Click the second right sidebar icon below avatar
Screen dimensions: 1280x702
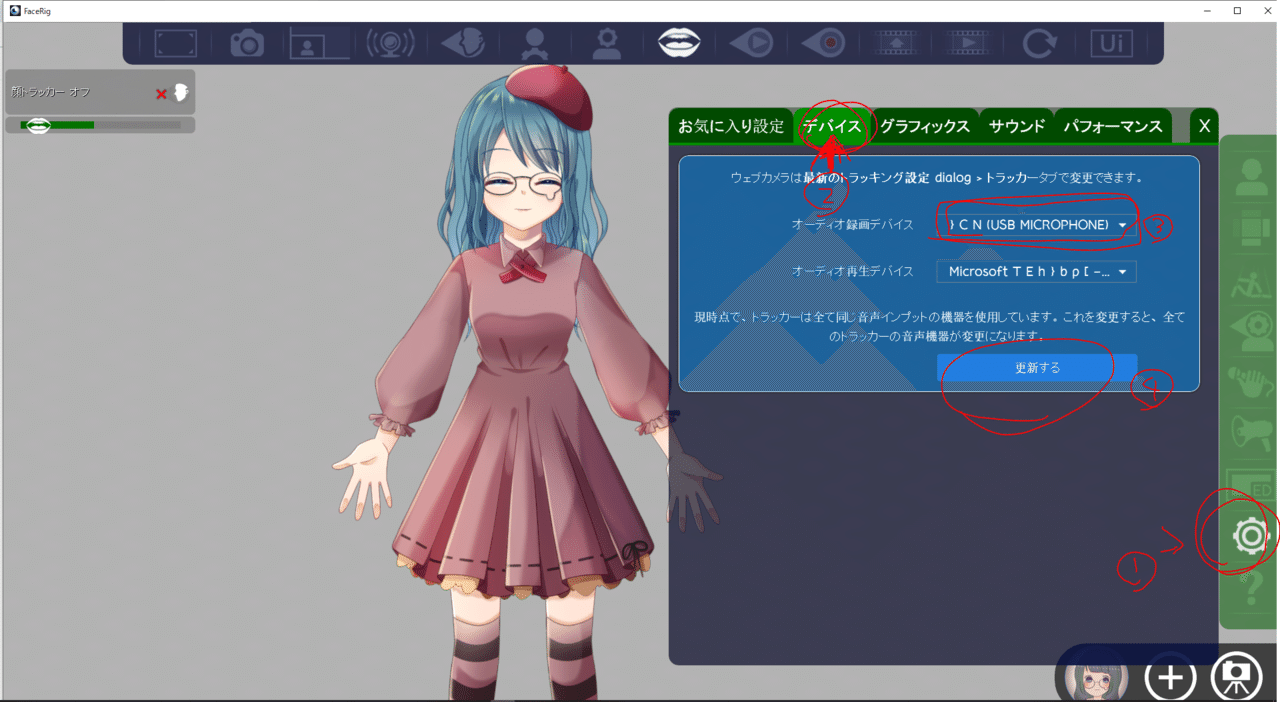coord(1251,228)
